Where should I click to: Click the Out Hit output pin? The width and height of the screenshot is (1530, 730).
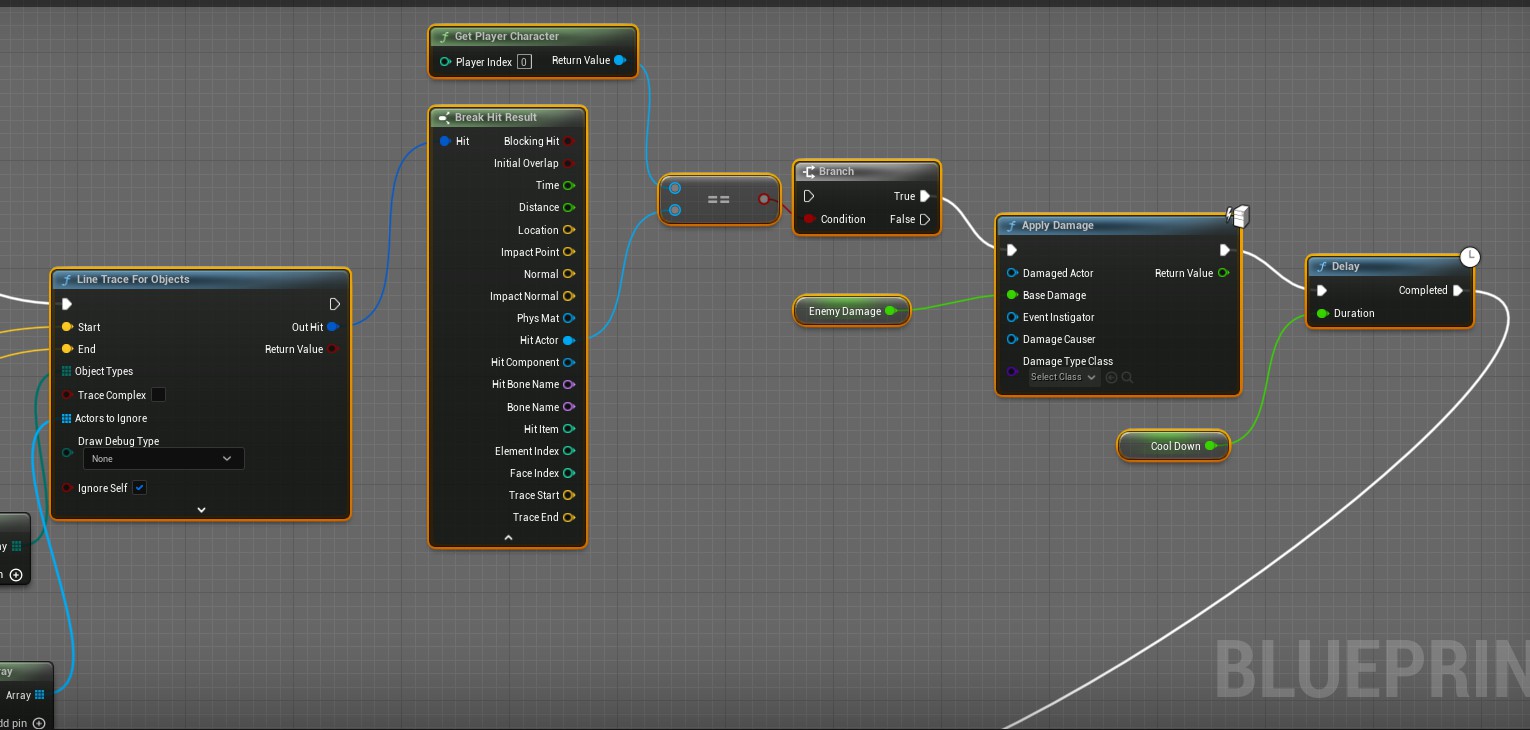click(333, 327)
